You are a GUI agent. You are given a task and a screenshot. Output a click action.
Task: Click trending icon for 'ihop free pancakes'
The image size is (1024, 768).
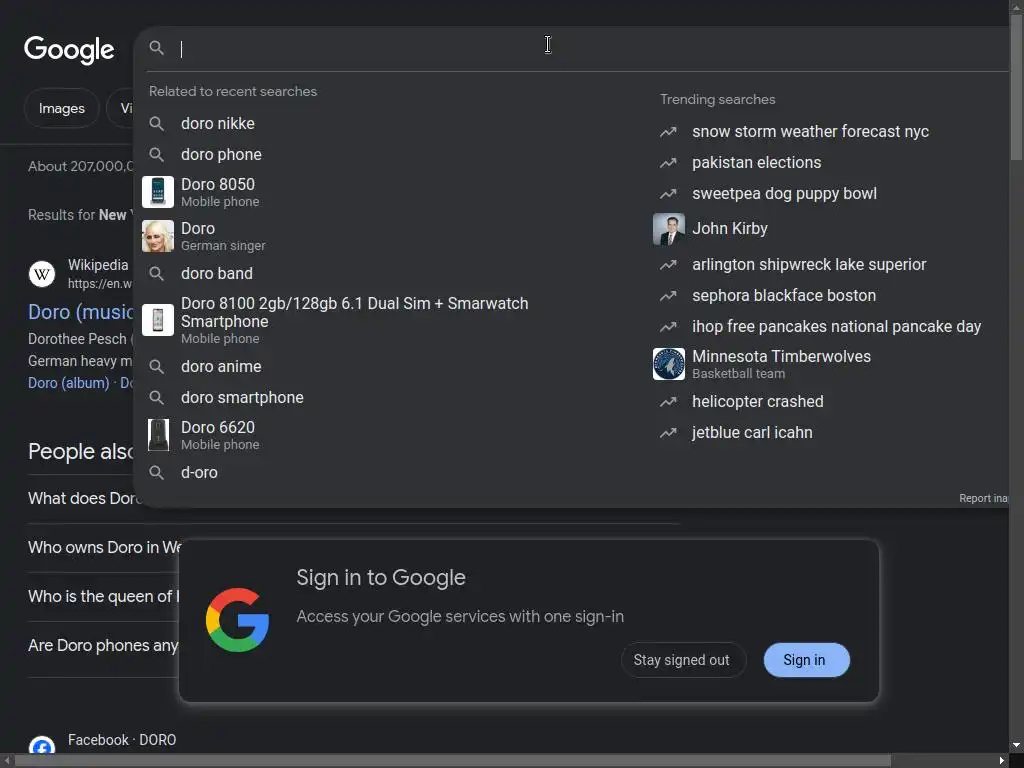(668, 327)
